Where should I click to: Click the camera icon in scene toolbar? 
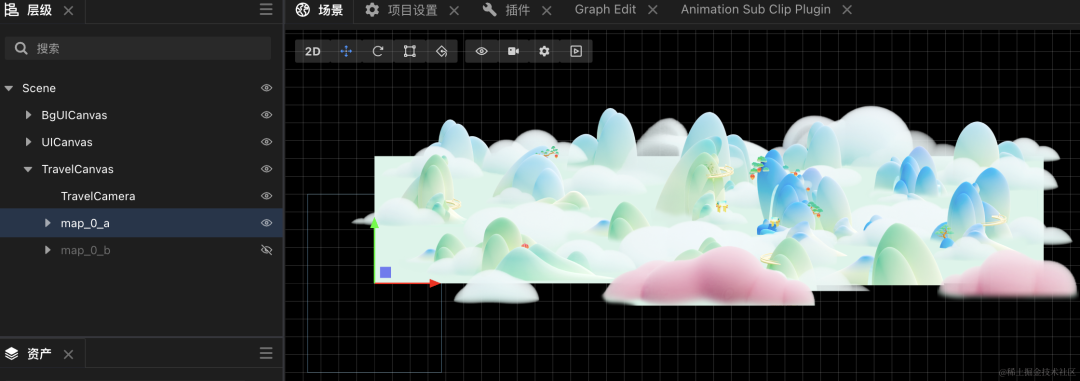pyautogui.click(x=513, y=52)
